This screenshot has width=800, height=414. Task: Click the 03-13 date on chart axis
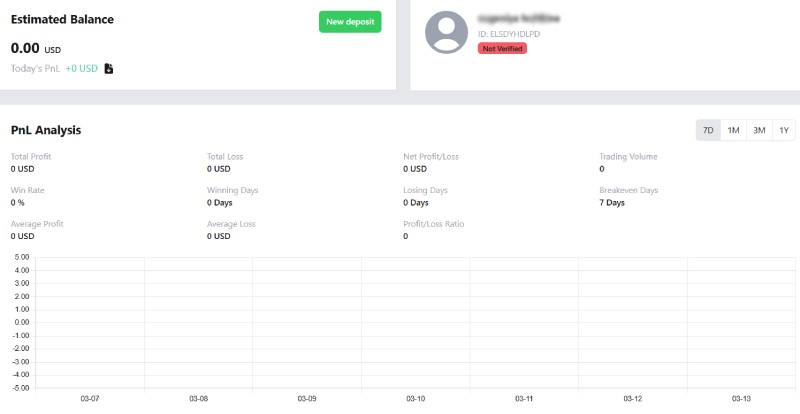pyautogui.click(x=741, y=398)
